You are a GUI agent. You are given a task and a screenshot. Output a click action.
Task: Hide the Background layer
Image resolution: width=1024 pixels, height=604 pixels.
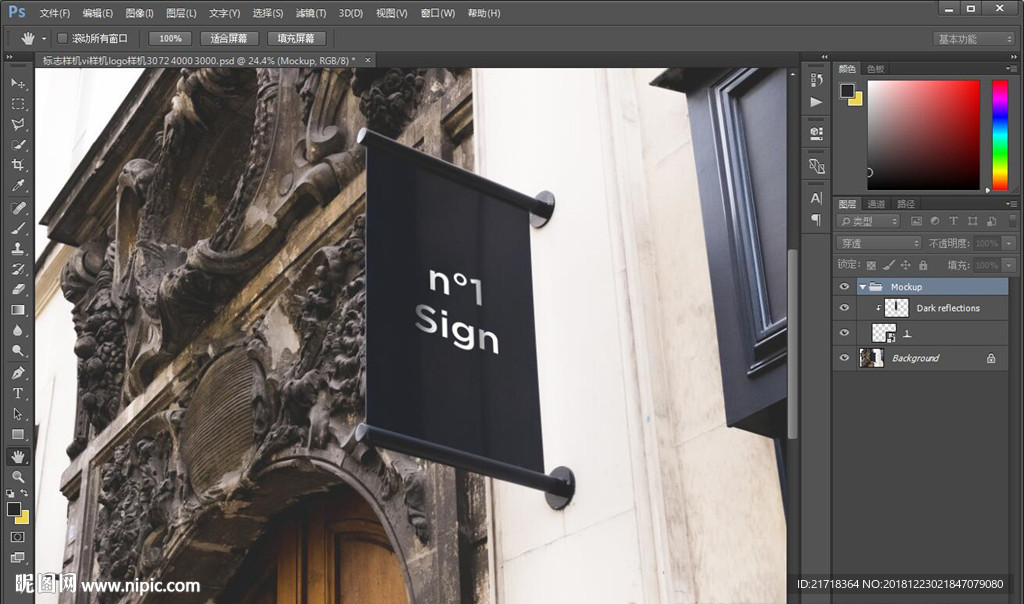pyautogui.click(x=844, y=358)
